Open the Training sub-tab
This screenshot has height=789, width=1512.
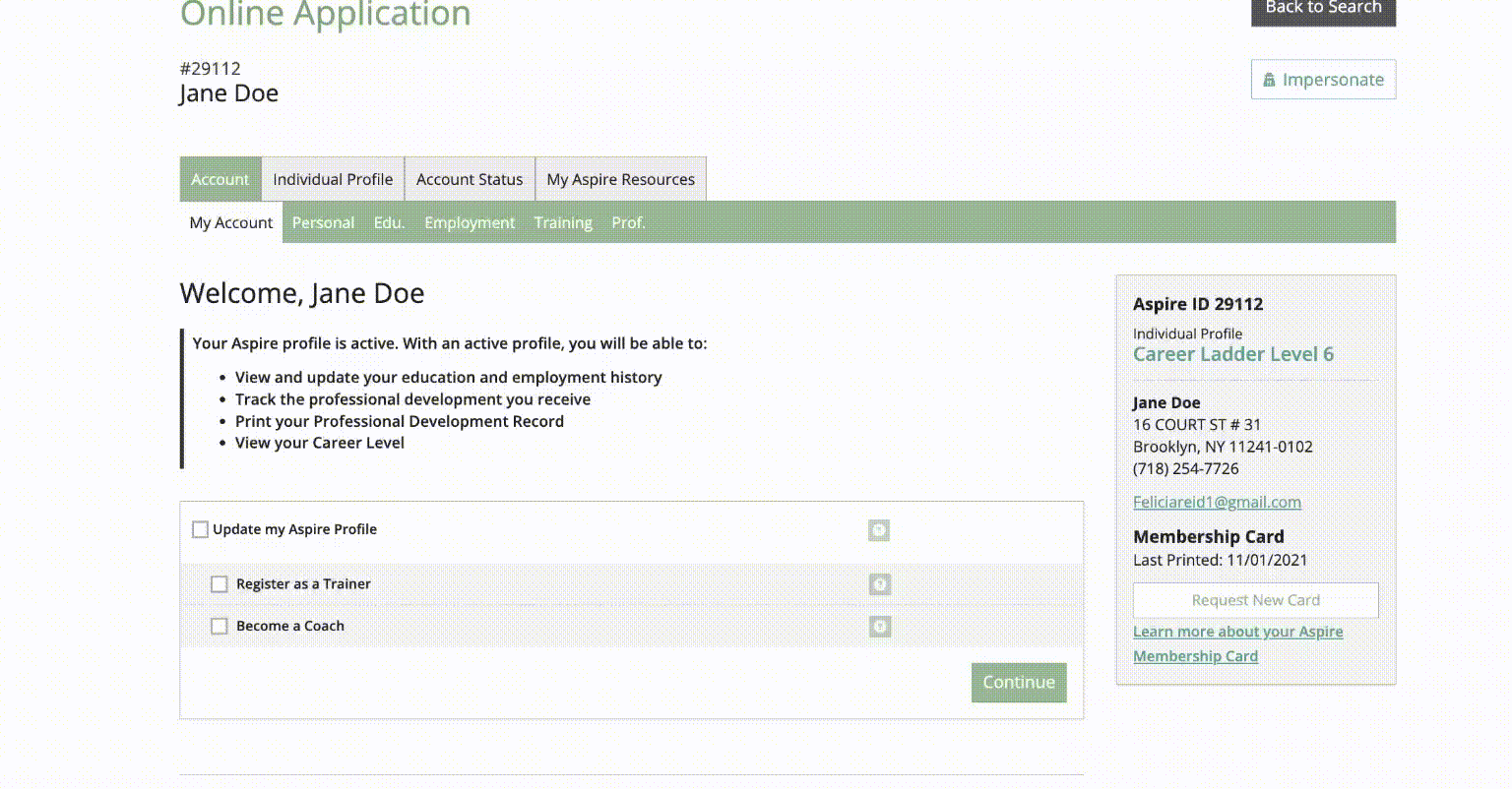tap(563, 222)
